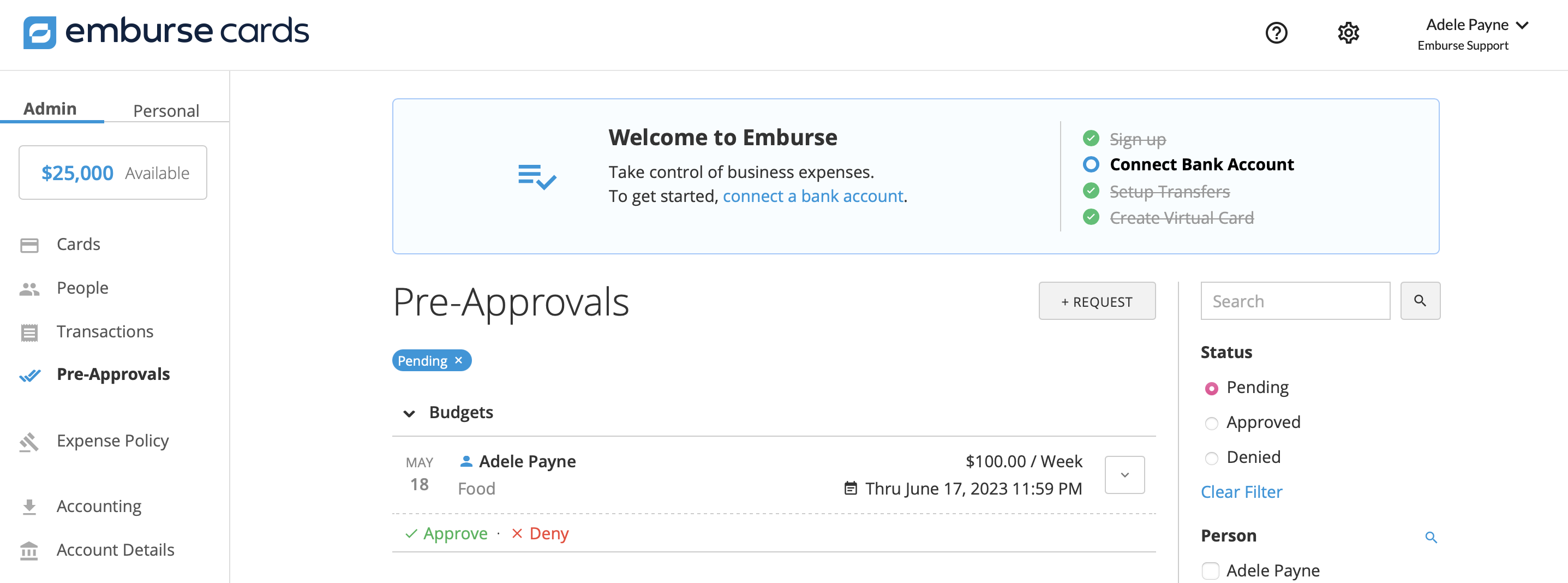1568x583 pixels.
Task: Click the magnifier search button
Action: pos(1420,301)
